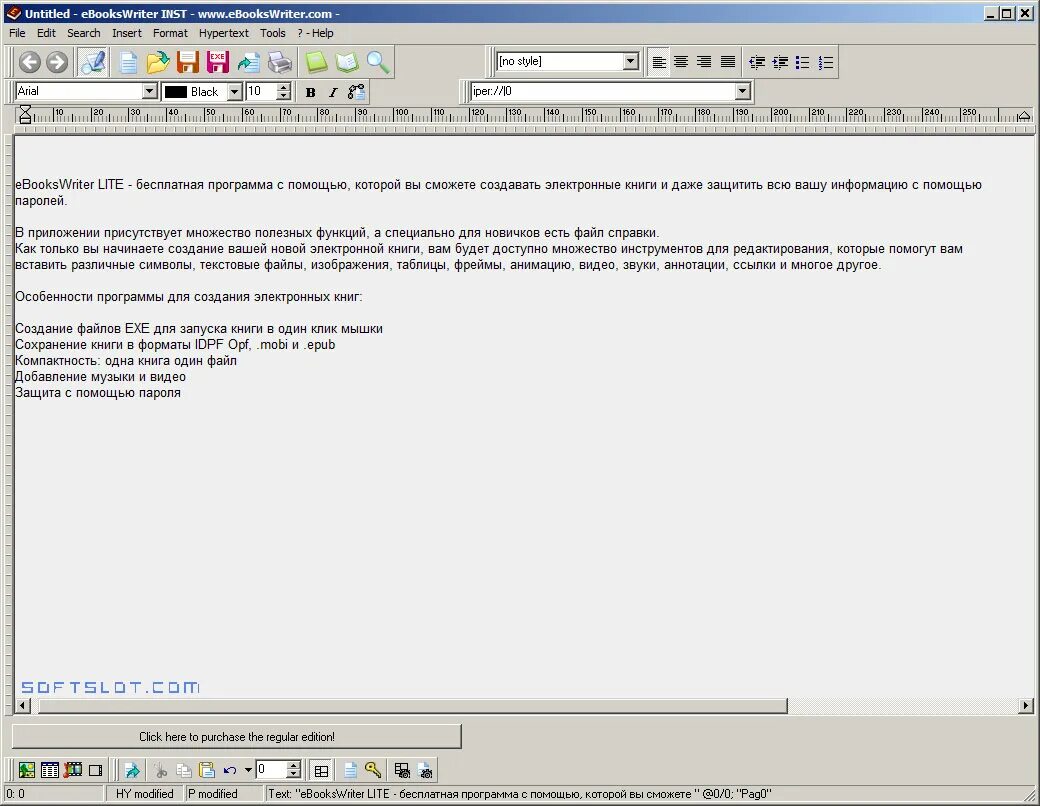Click the left indent marker on ruler
Viewport: 1040px width, 806px height.
(25, 115)
